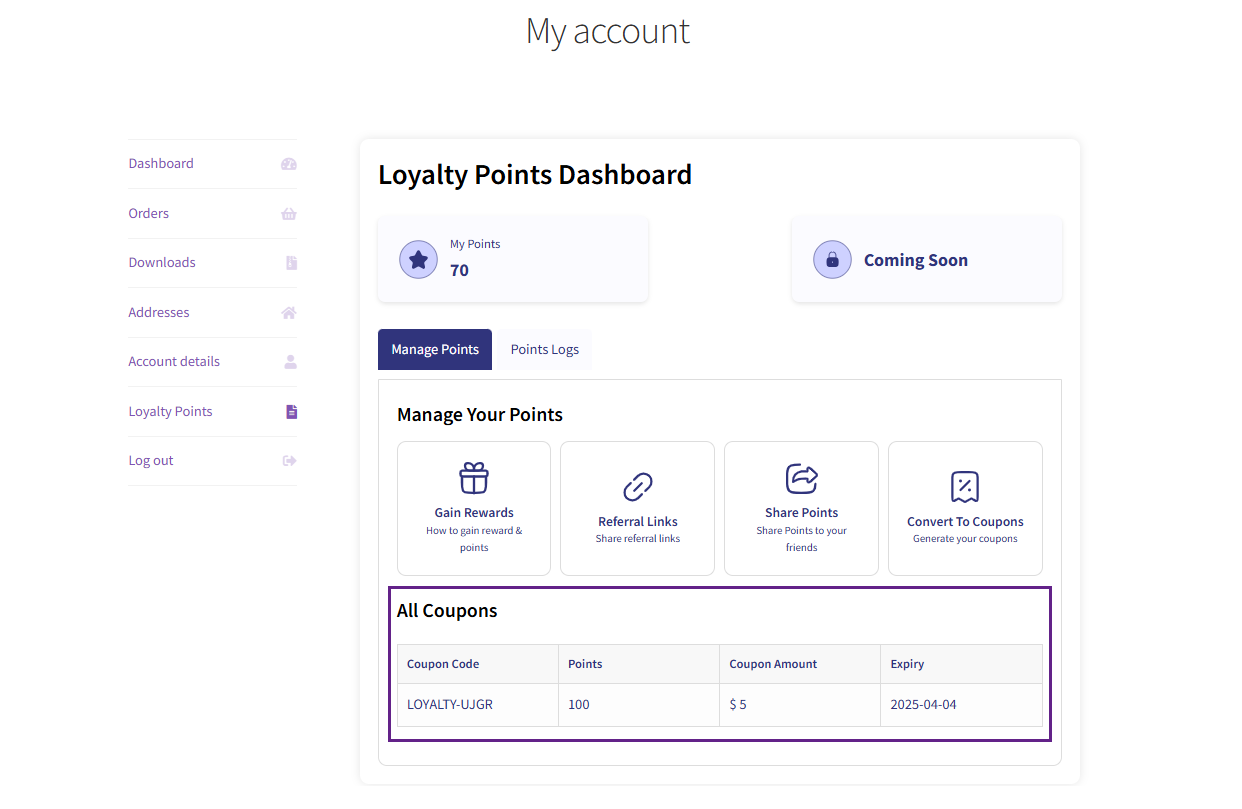Go to the Orders page link

(x=149, y=214)
